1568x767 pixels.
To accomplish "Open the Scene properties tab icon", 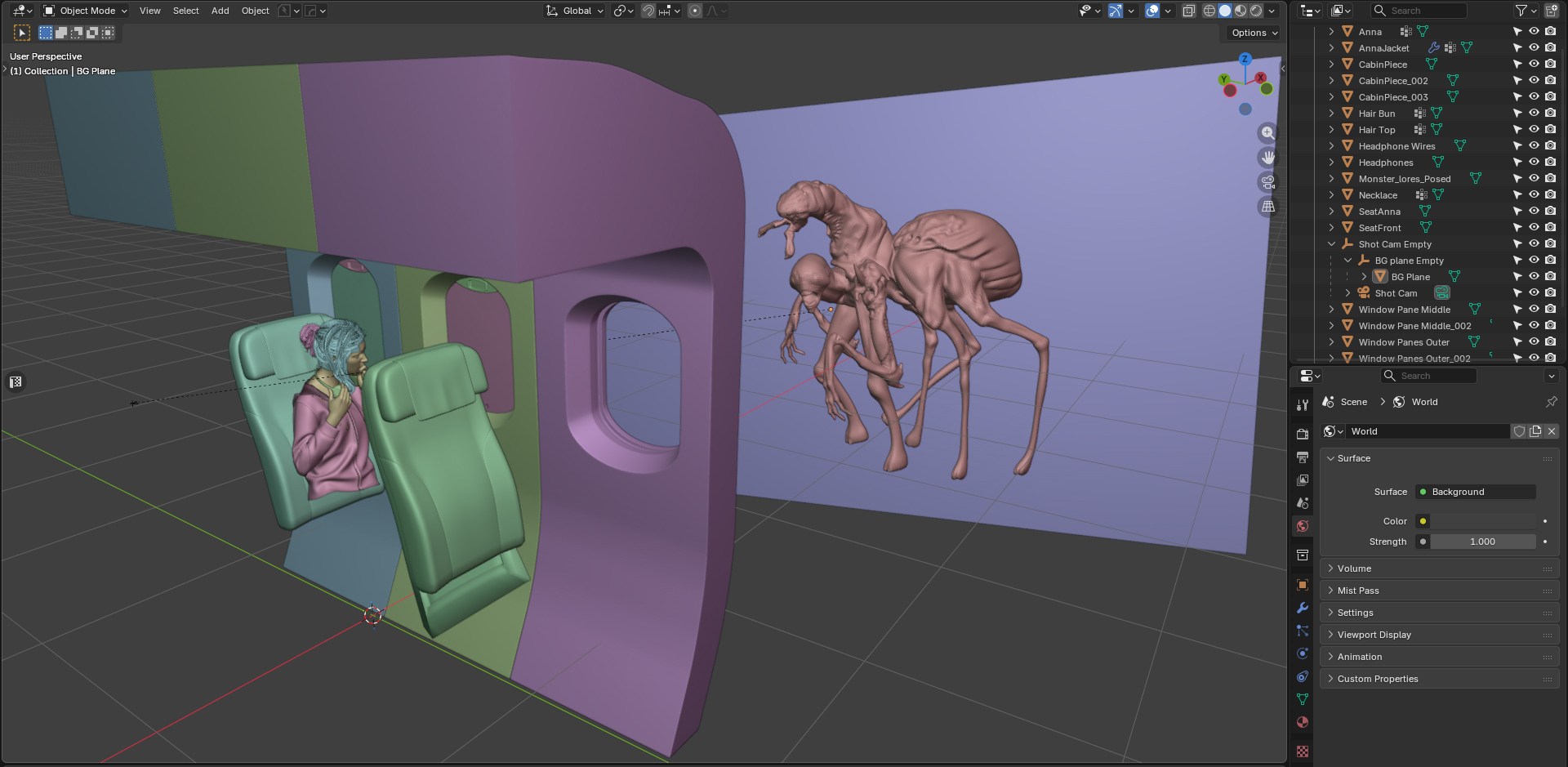I will coord(1303,502).
